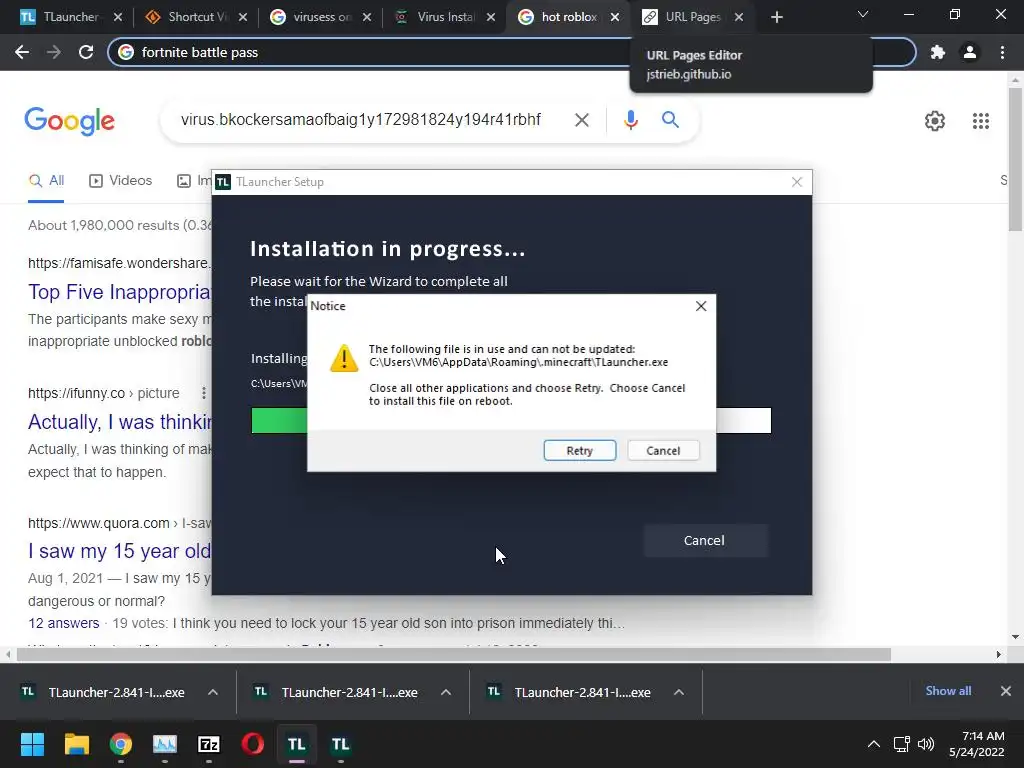Image resolution: width=1024 pixels, height=768 pixels.
Task: Go forward in Chrome browser
Action: (x=54, y=52)
